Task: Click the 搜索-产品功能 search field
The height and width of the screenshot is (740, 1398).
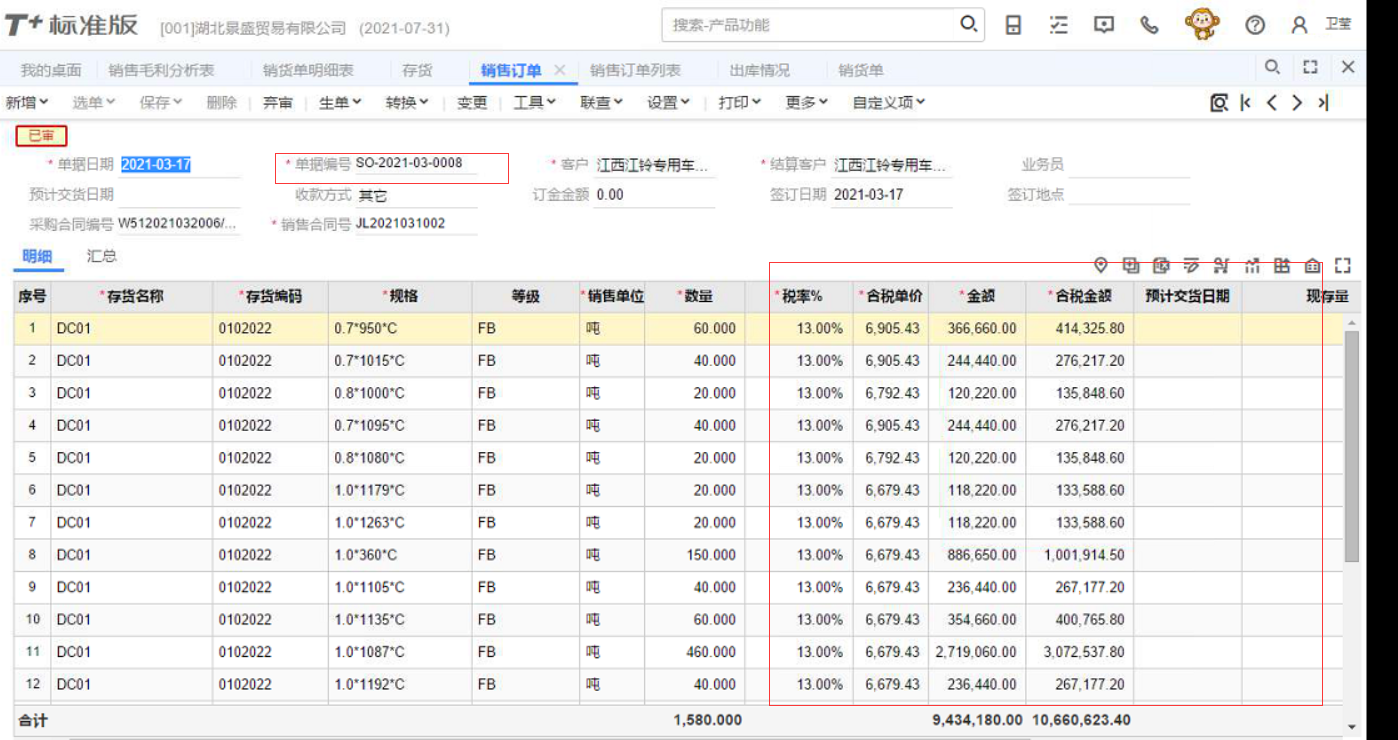Action: [810, 25]
